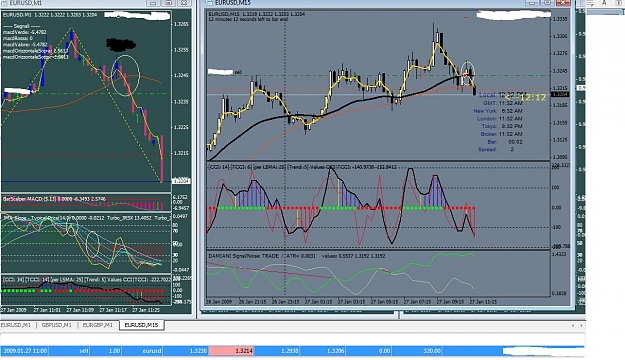Screen dimensions: 625x360
Task: Minimize the EURUSD,M1 chart window
Action: pyautogui.click(x=153, y=3)
